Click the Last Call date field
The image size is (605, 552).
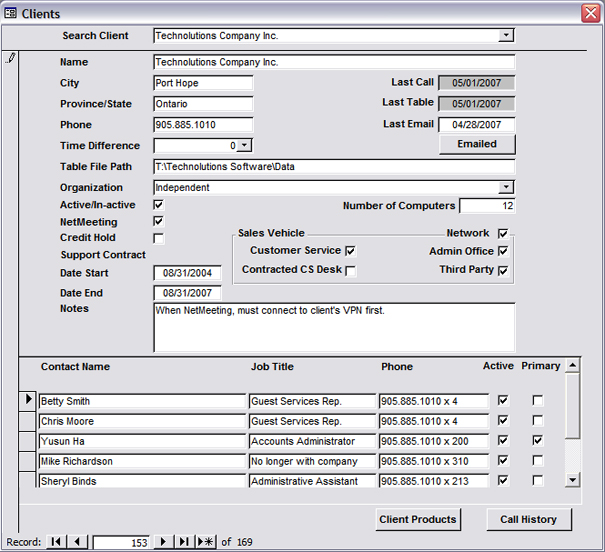(477, 83)
